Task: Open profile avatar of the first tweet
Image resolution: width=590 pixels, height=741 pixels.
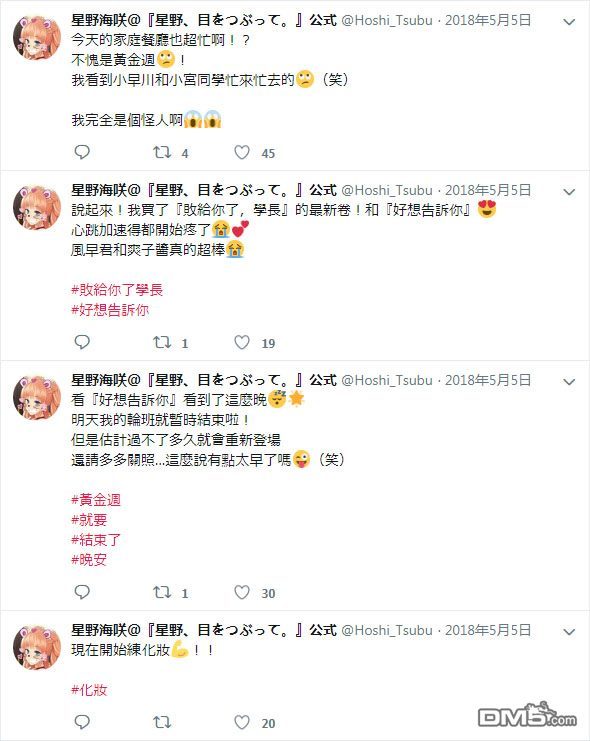Action: (37, 38)
